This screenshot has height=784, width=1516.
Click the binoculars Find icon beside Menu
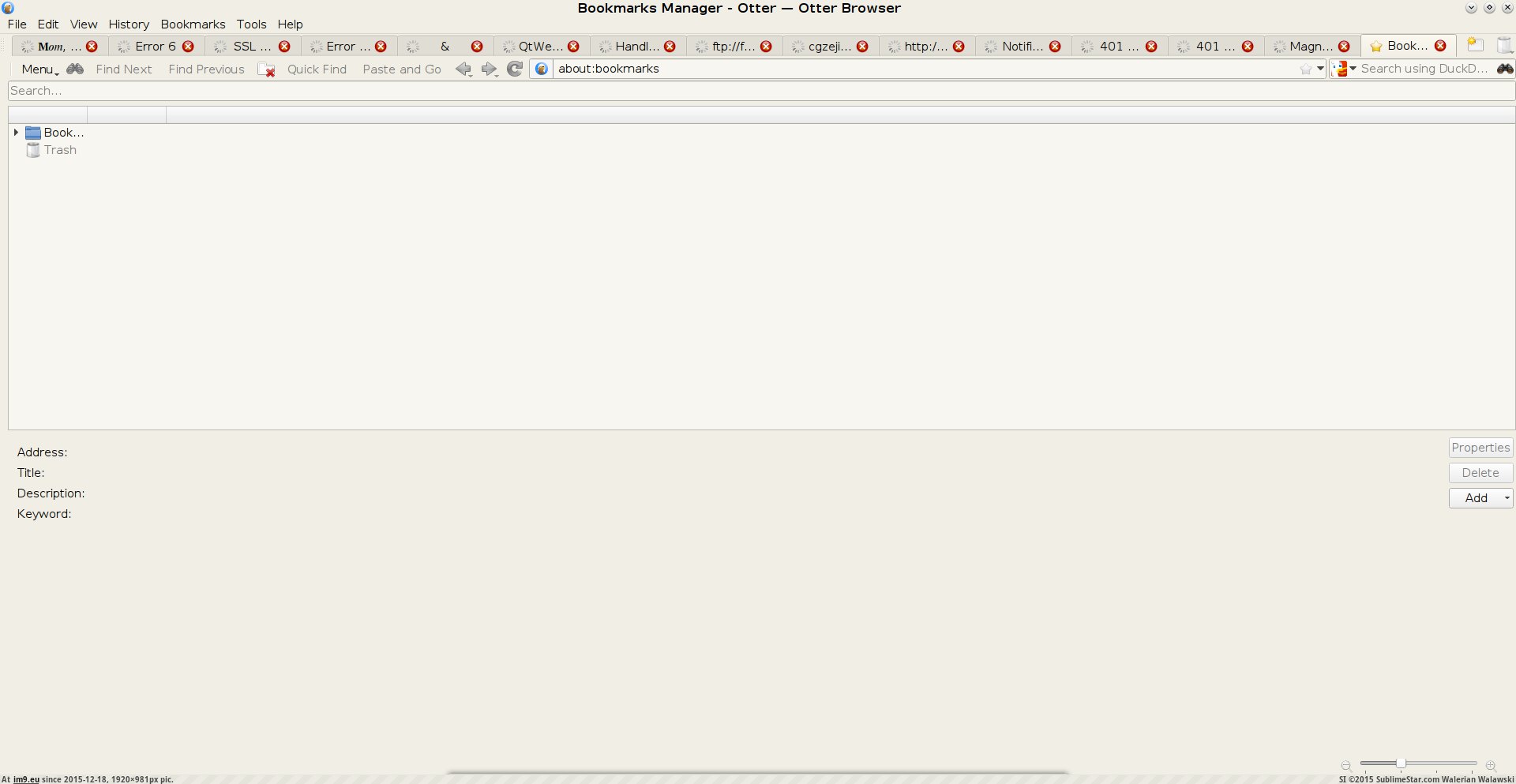tap(75, 69)
